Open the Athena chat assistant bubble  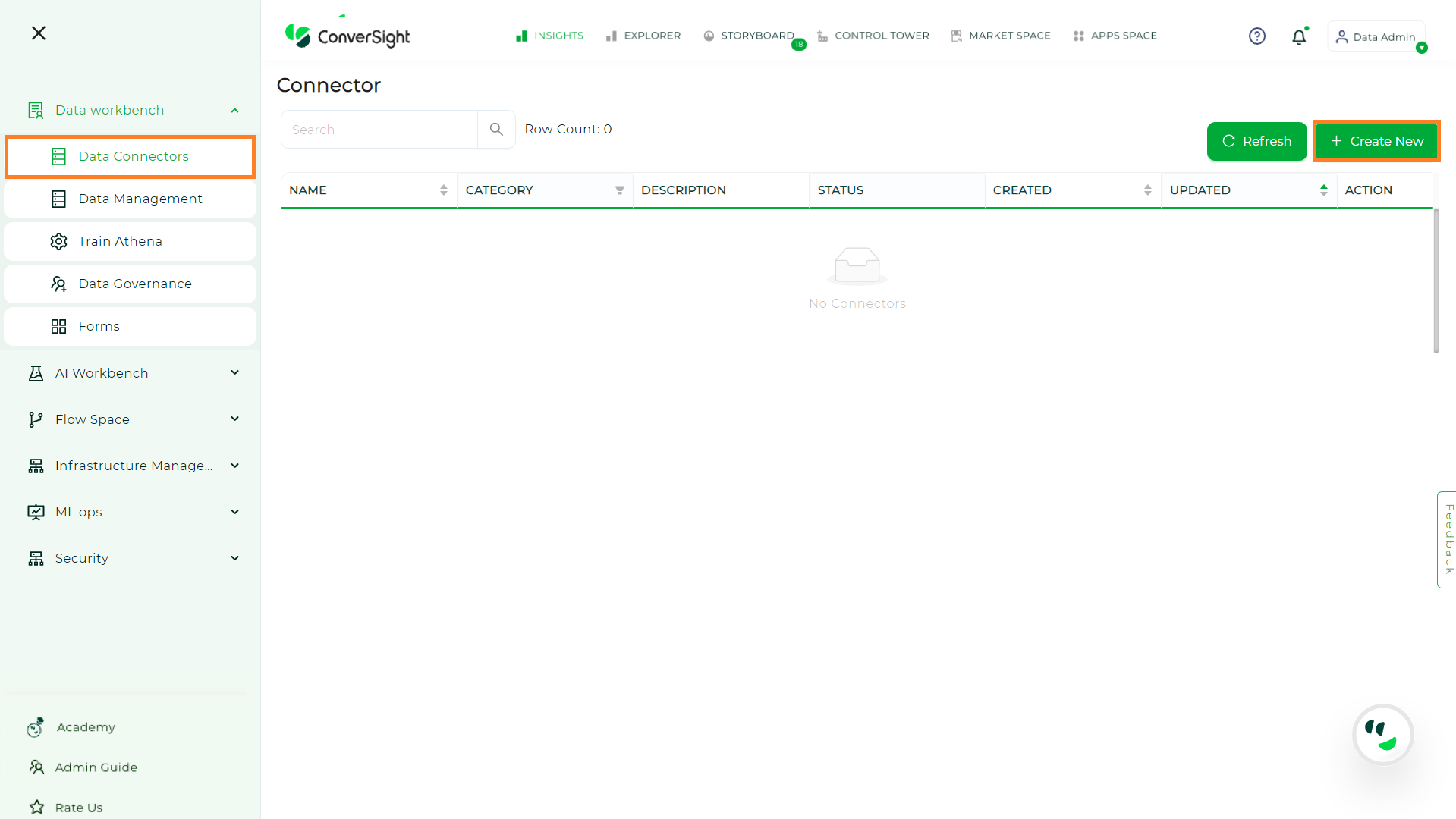coord(1382,735)
